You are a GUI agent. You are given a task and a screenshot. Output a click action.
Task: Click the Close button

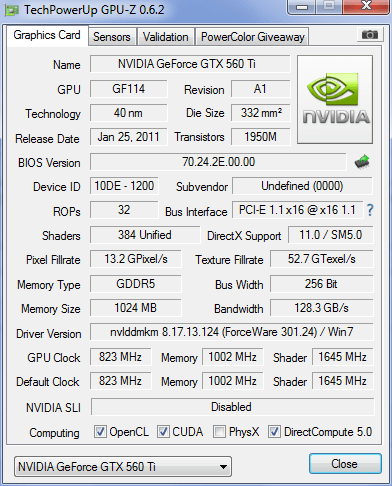click(x=345, y=464)
